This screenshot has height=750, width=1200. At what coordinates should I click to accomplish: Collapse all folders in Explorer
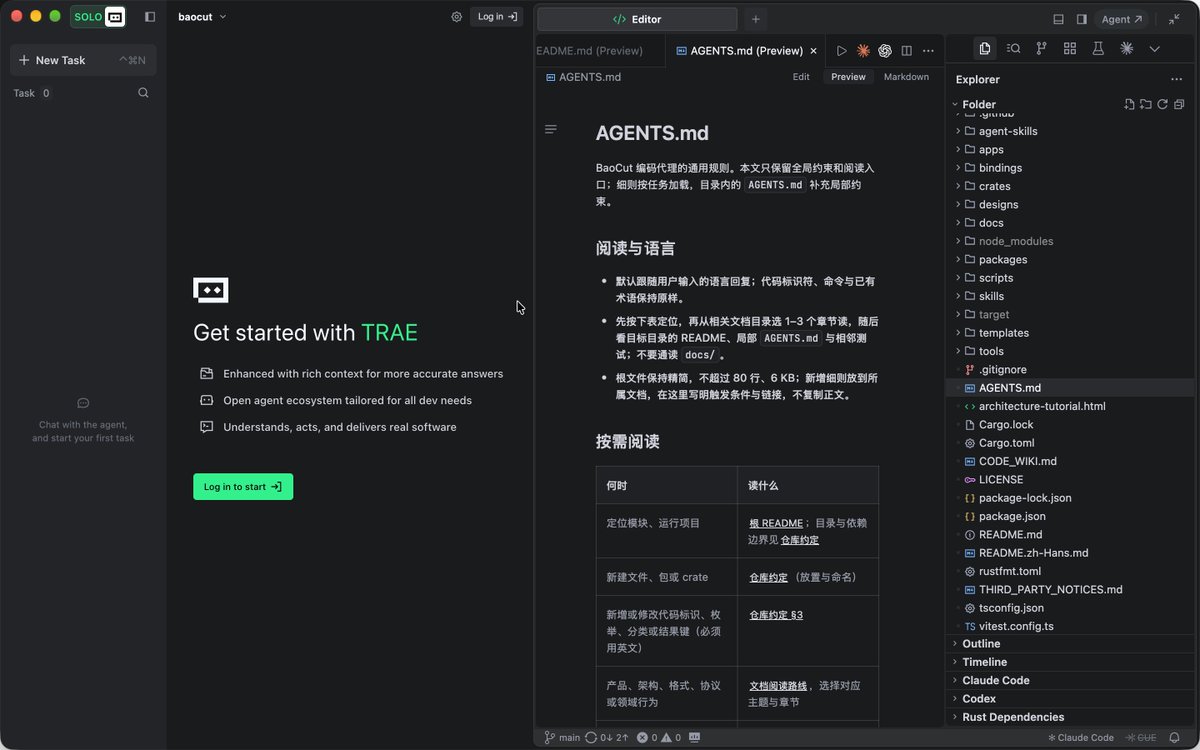(x=1179, y=104)
